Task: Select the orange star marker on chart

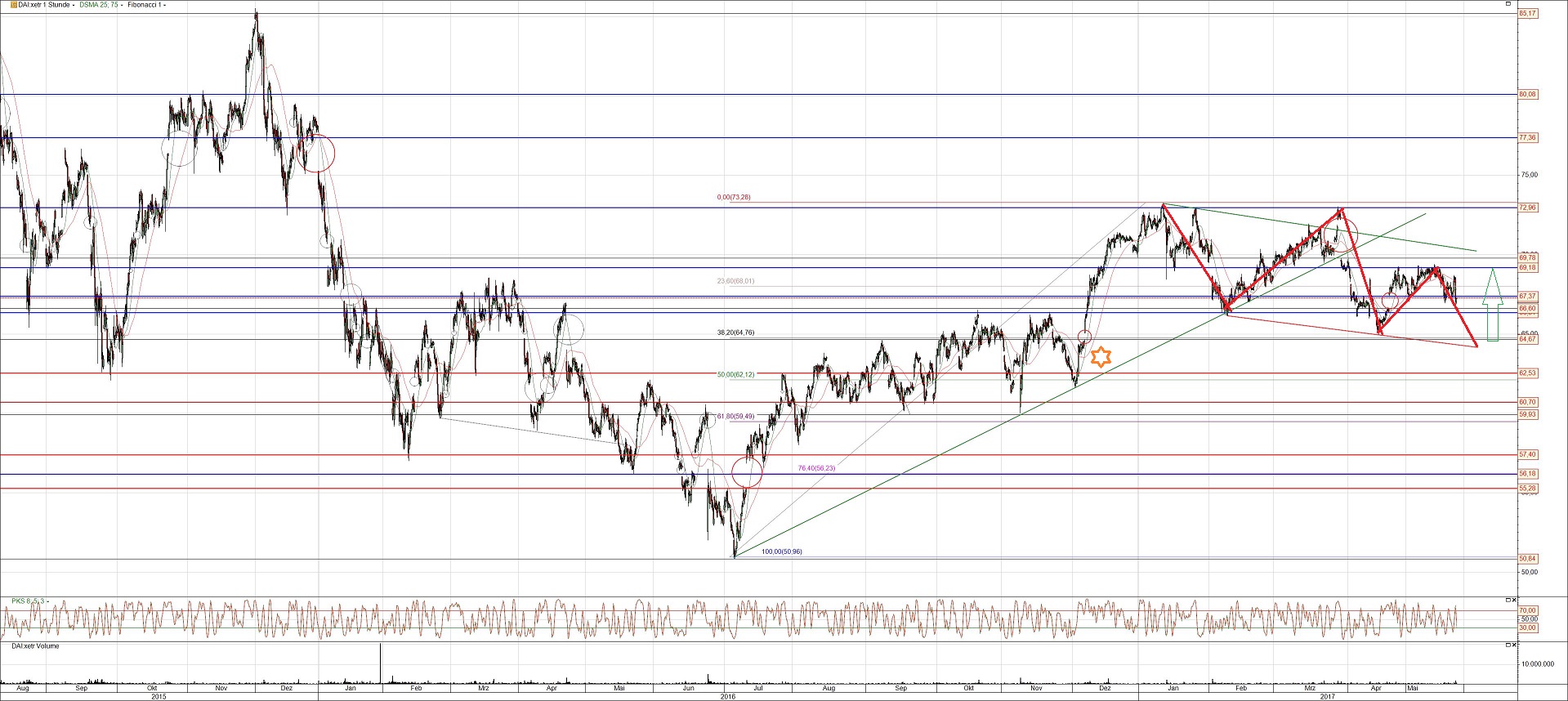Action: pos(1101,357)
